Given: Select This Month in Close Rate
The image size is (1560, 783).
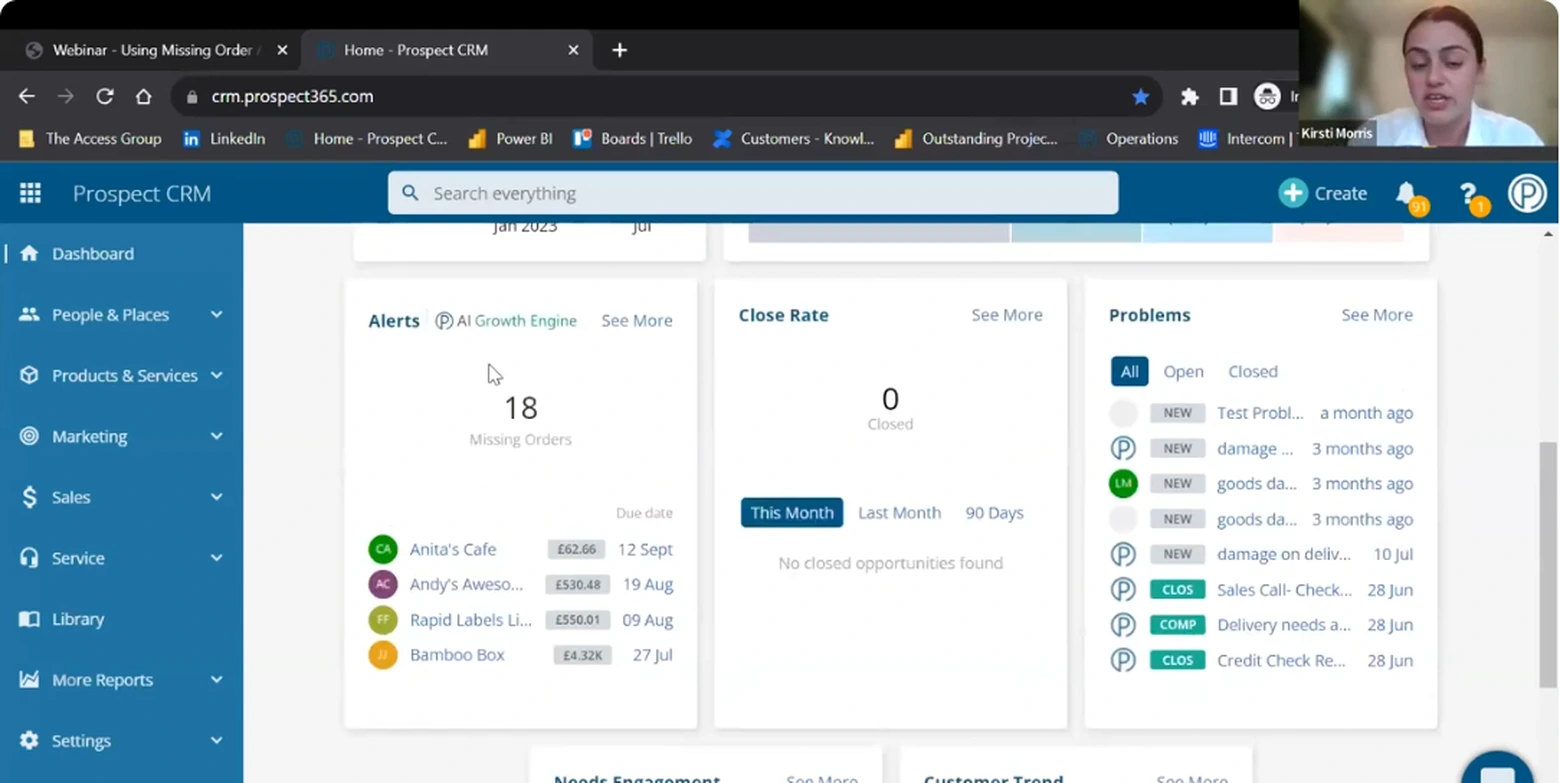Looking at the screenshot, I should click(792, 512).
